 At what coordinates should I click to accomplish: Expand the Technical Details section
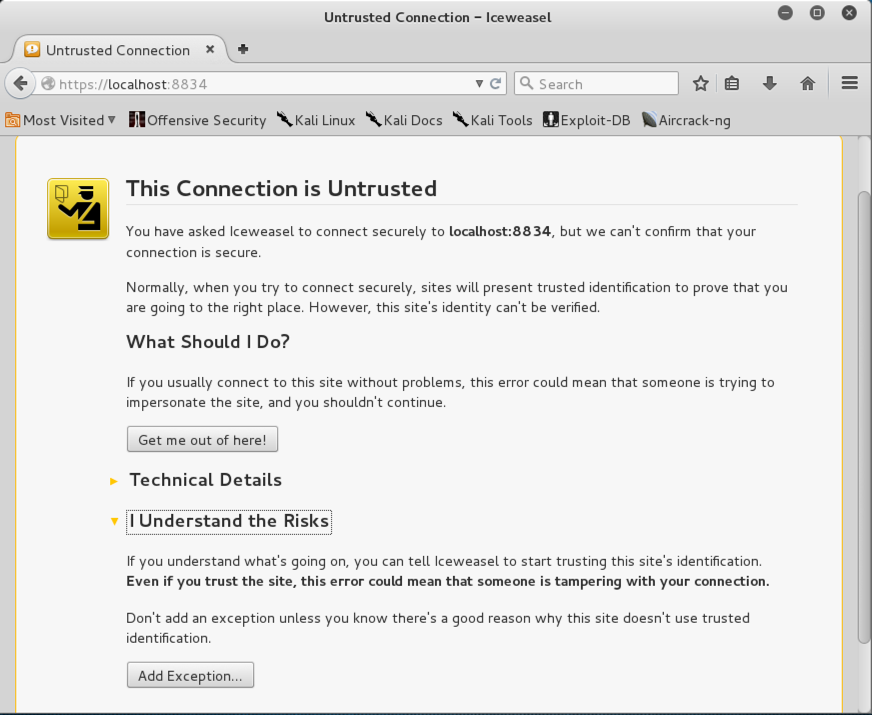[x=205, y=480]
